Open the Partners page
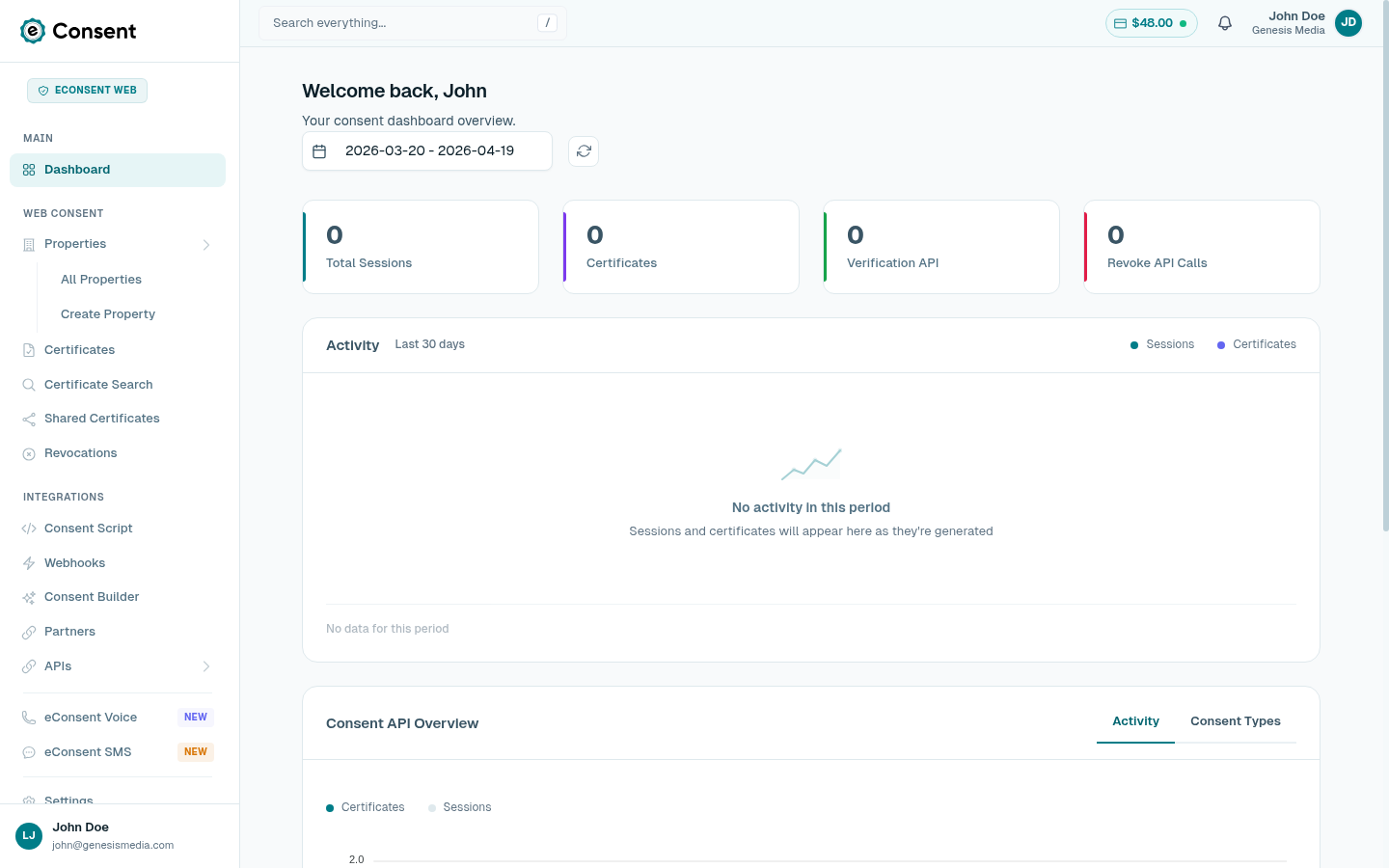Screen dimensions: 1389x868 point(118,632)
